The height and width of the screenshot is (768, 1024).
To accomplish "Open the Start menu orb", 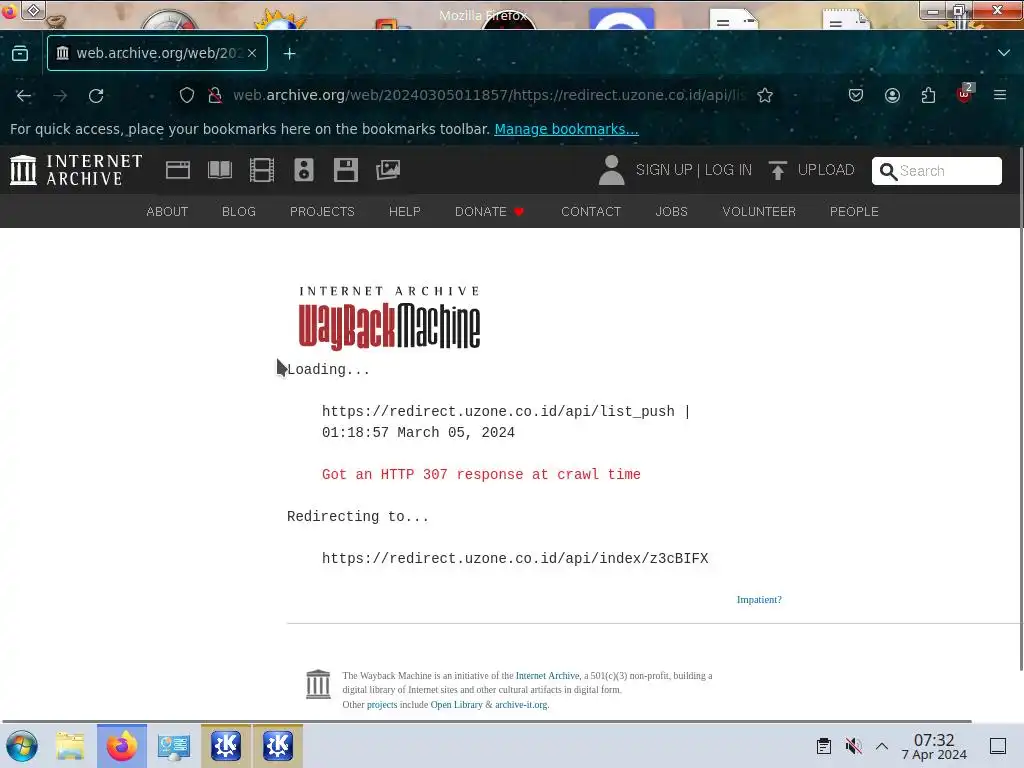I will coord(22,746).
